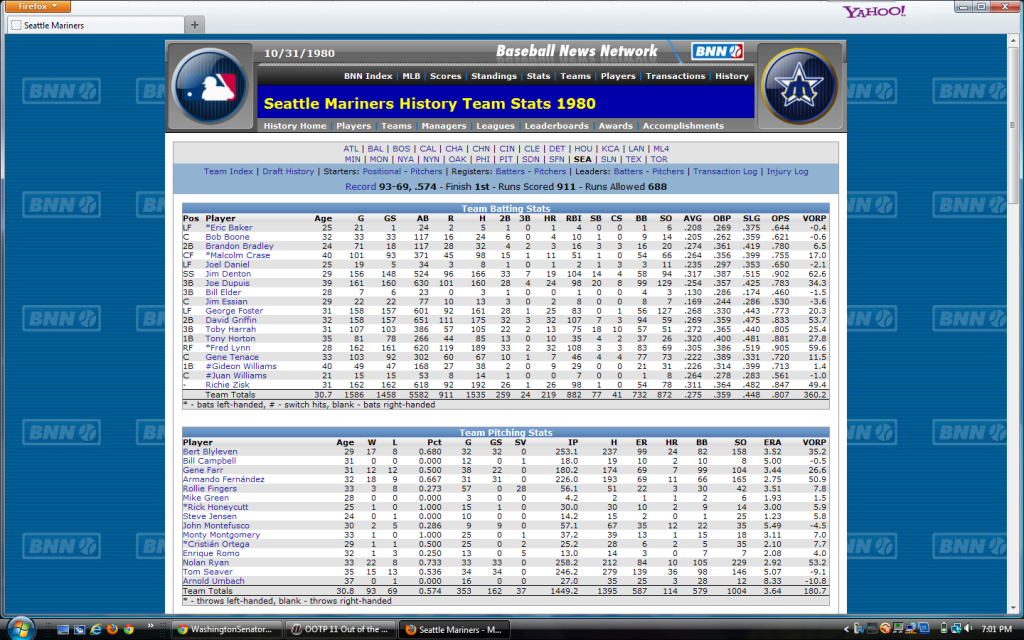Launch Chrome from the quick launch bar
Viewport: 1024px width, 640px height.
click(x=129, y=630)
